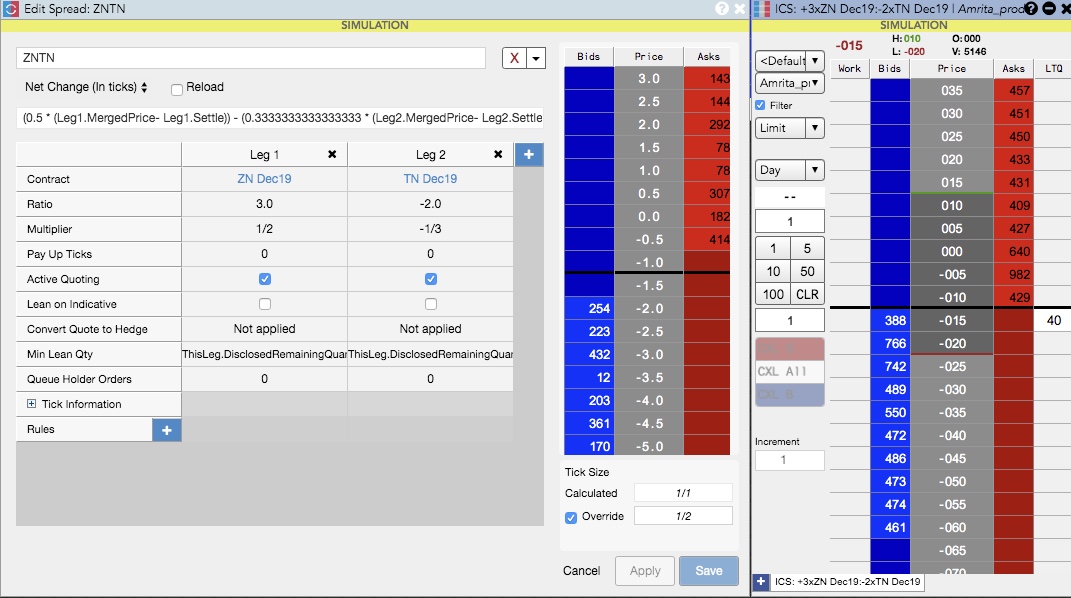This screenshot has height=598, width=1071.
Task: Click the ZNTN spread name field
Action: coord(250,58)
